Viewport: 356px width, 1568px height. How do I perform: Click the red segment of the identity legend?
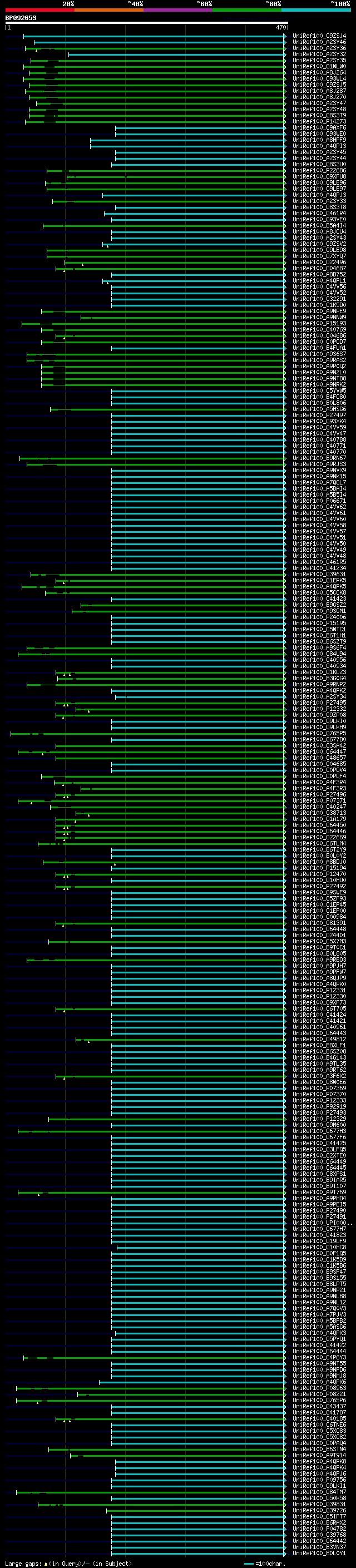[39, 11]
